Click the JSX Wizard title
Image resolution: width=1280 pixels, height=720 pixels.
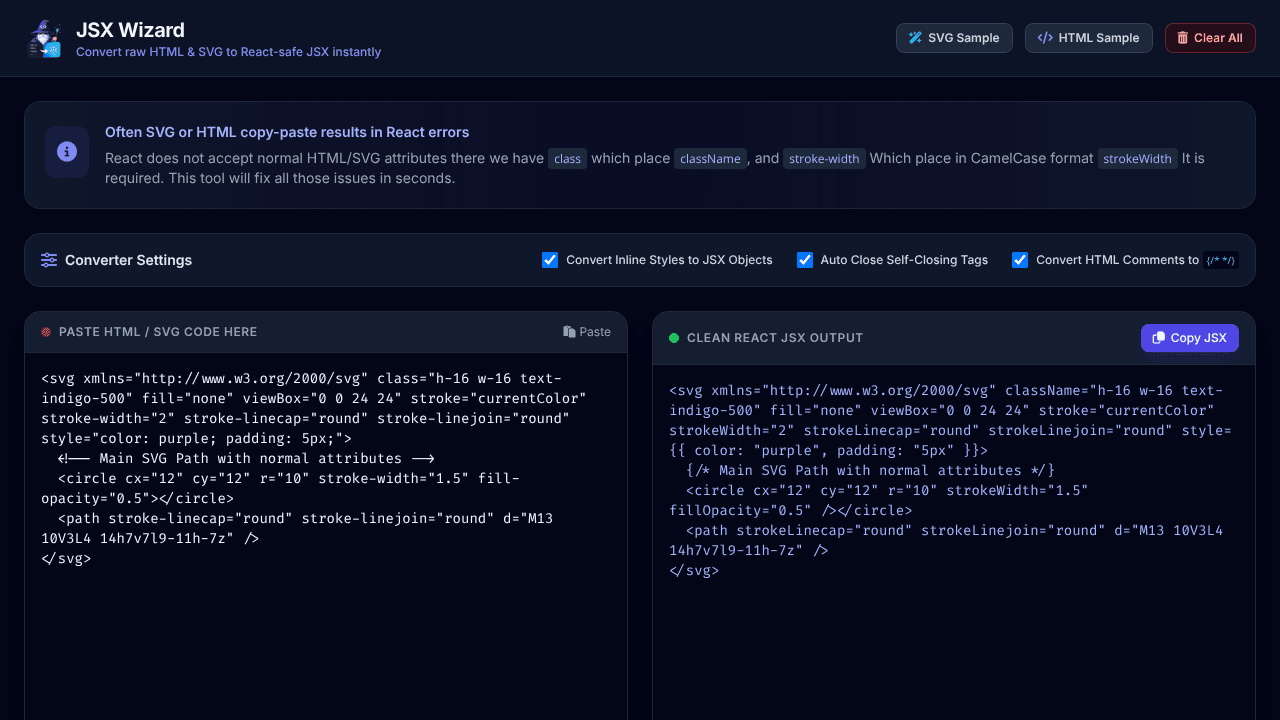tap(130, 30)
